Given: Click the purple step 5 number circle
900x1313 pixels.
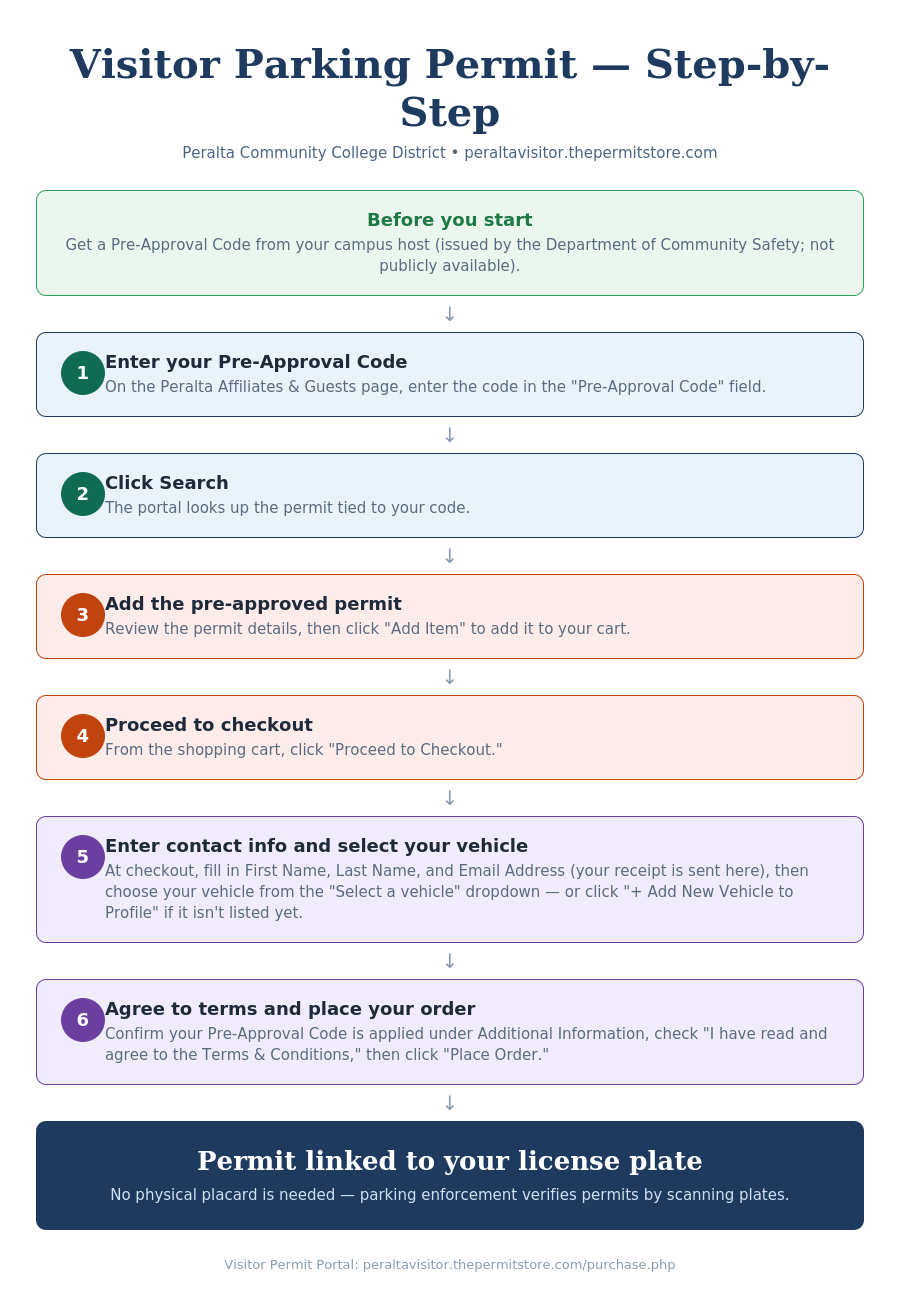Looking at the screenshot, I should click(83, 857).
